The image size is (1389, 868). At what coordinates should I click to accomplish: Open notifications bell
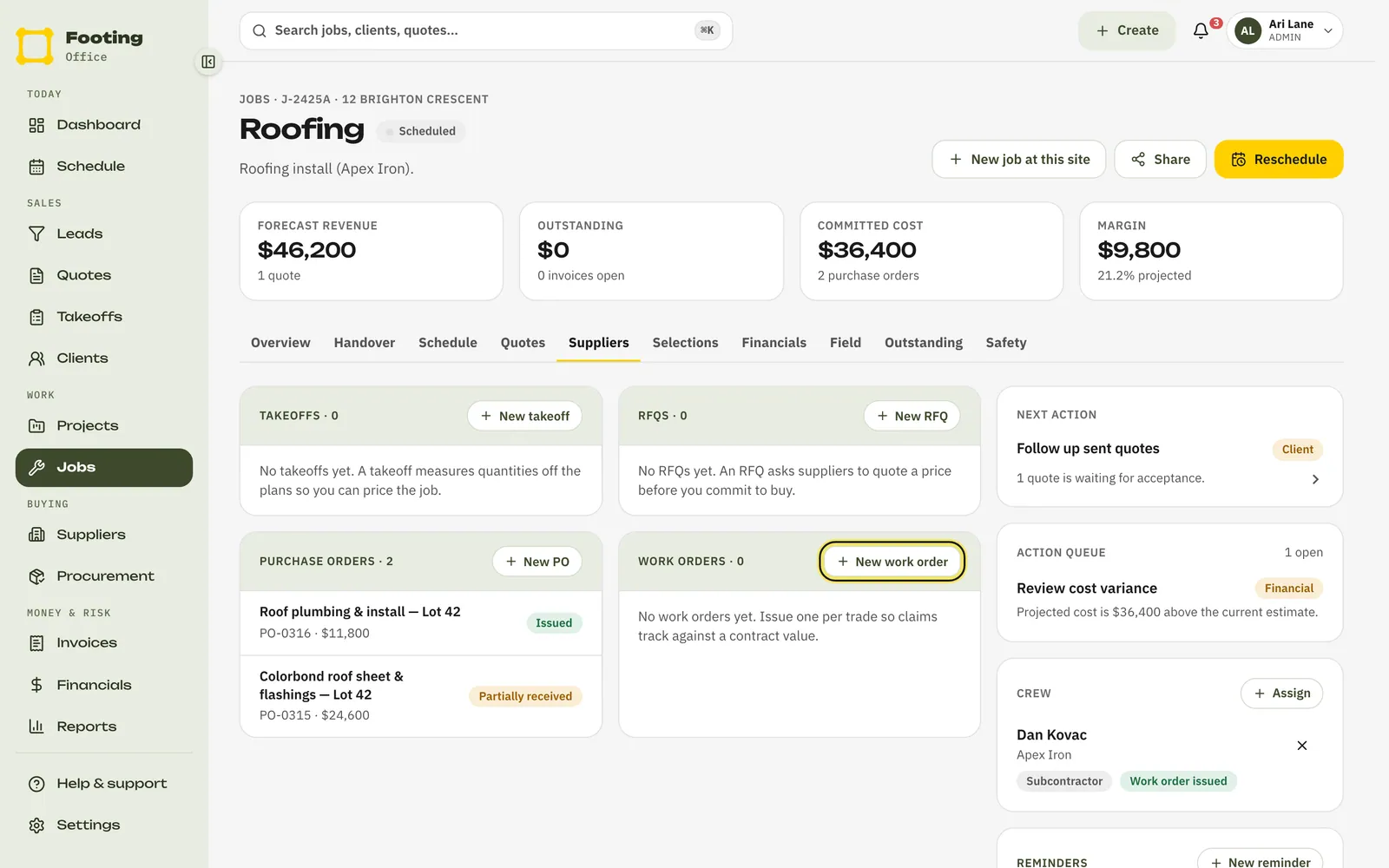(1201, 30)
